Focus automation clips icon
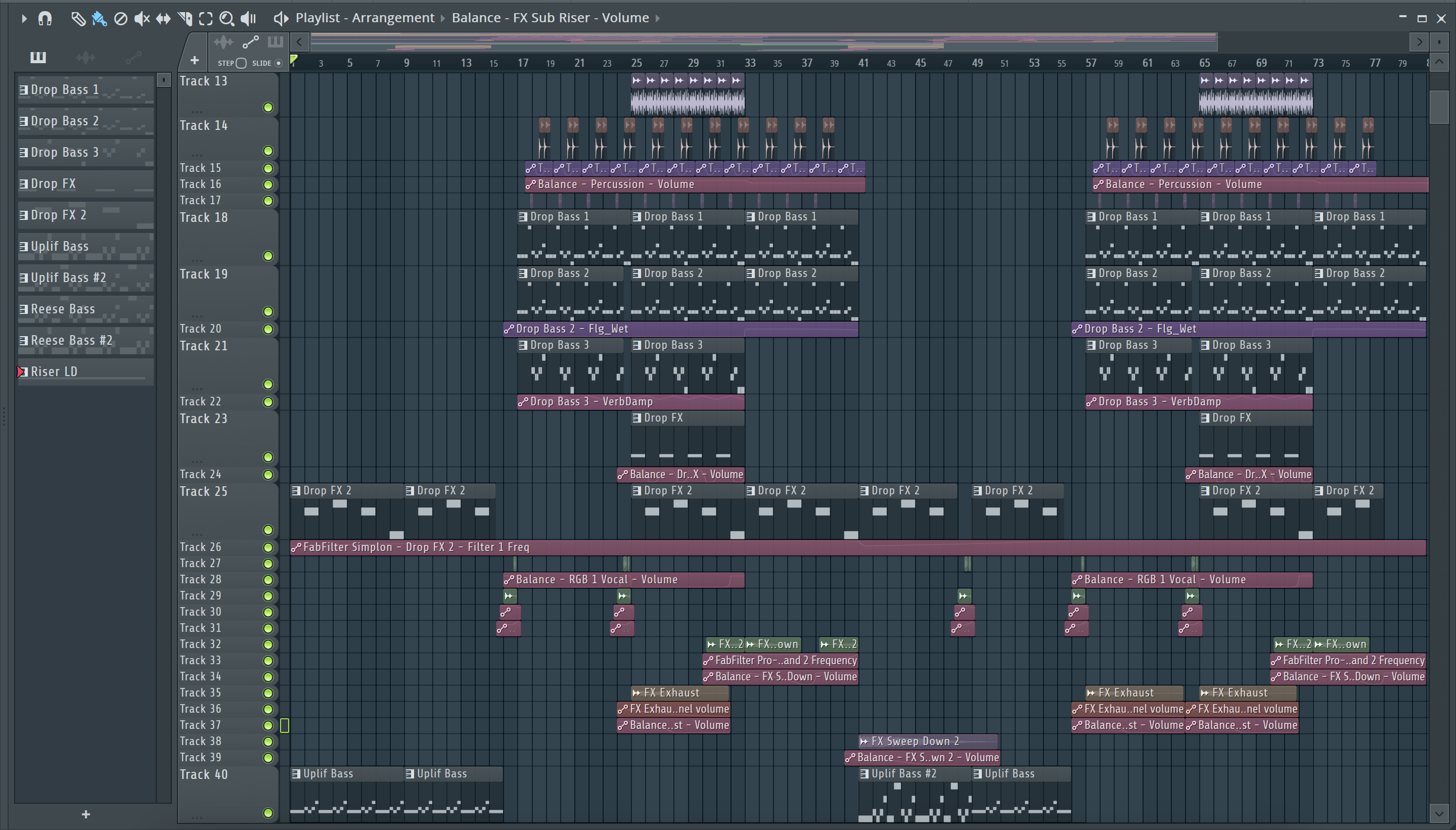Image resolution: width=1456 pixels, height=830 pixels. pos(251,42)
